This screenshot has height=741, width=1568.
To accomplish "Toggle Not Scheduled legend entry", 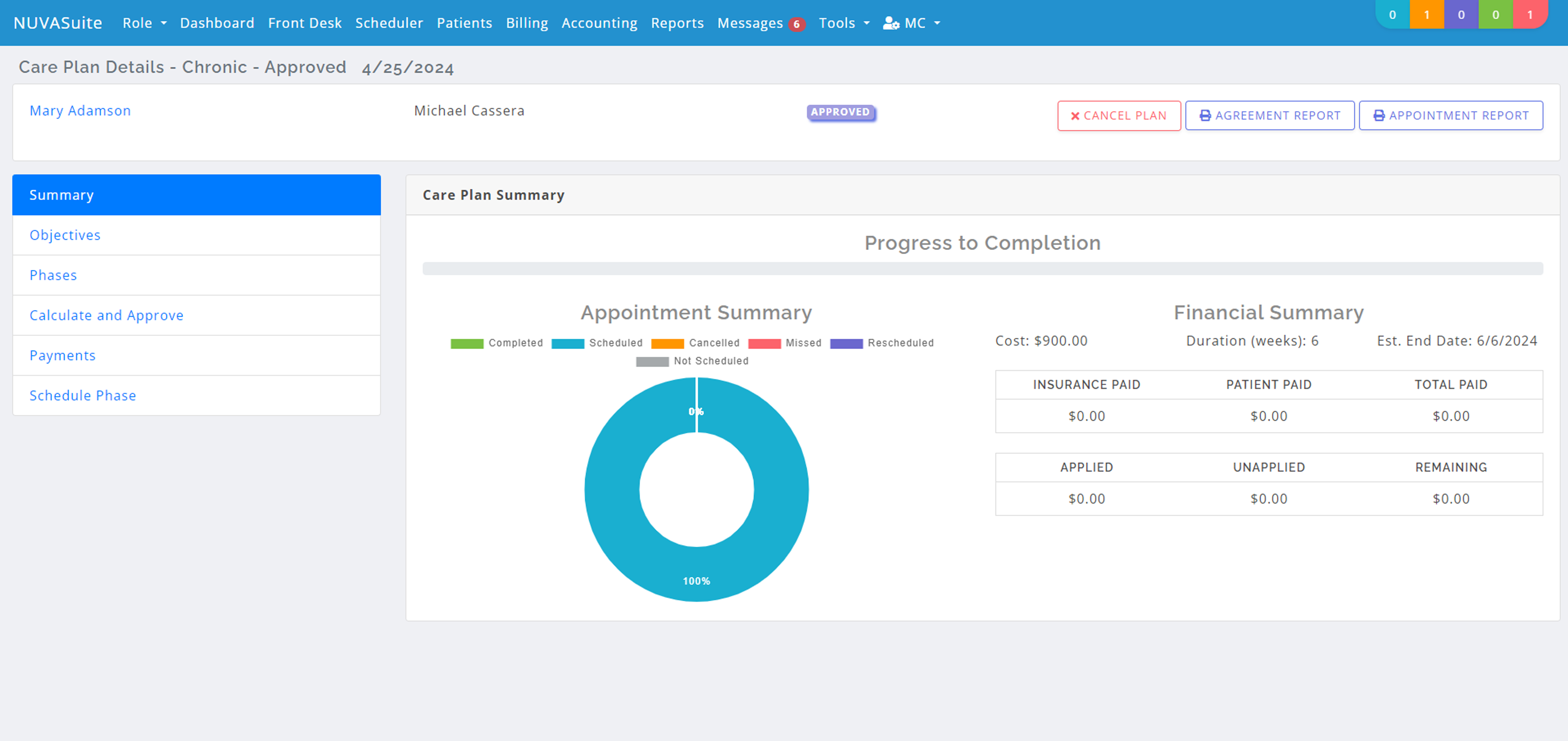I will click(692, 361).
